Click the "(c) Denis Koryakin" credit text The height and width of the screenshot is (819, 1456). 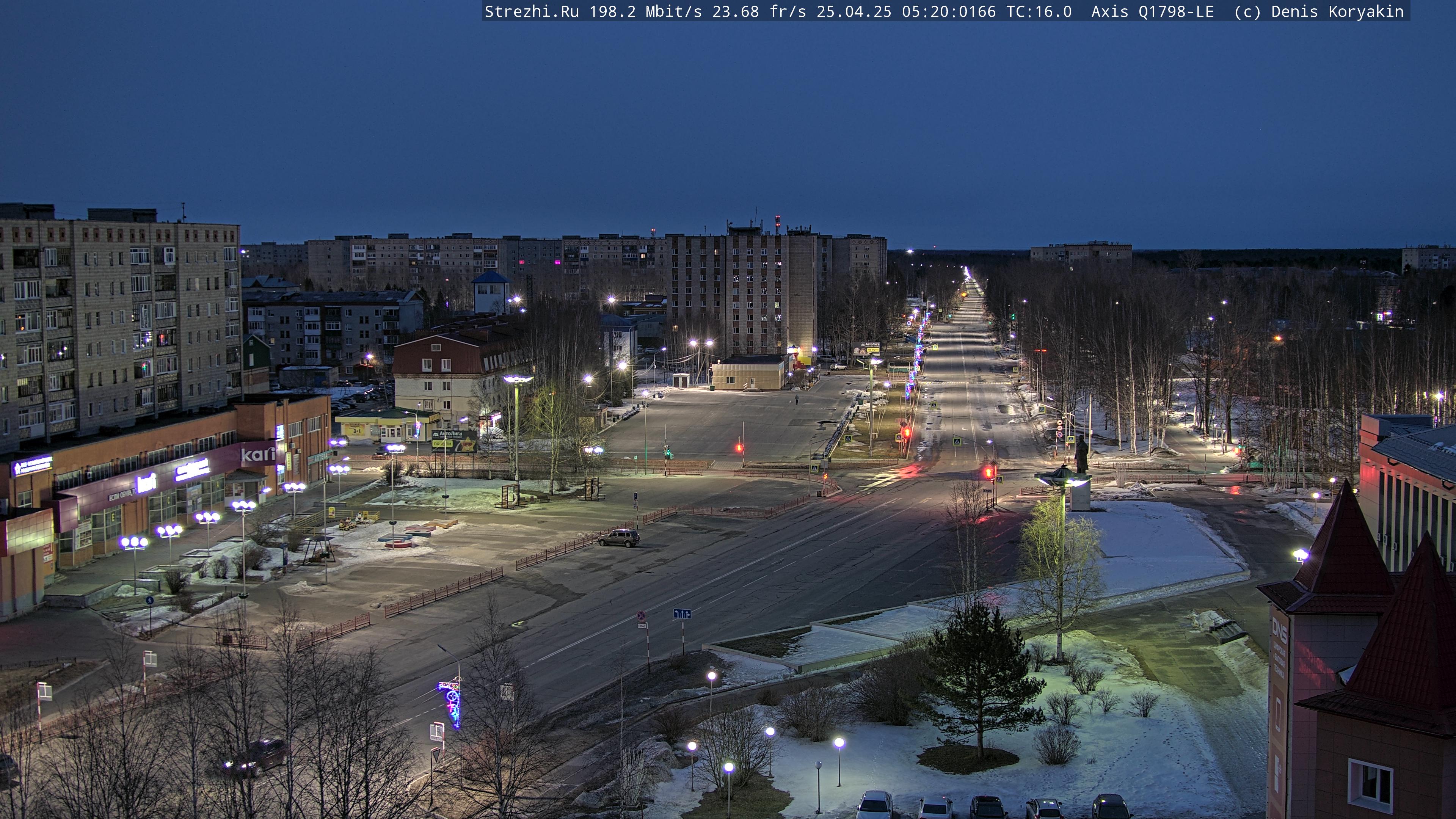(x=1319, y=12)
